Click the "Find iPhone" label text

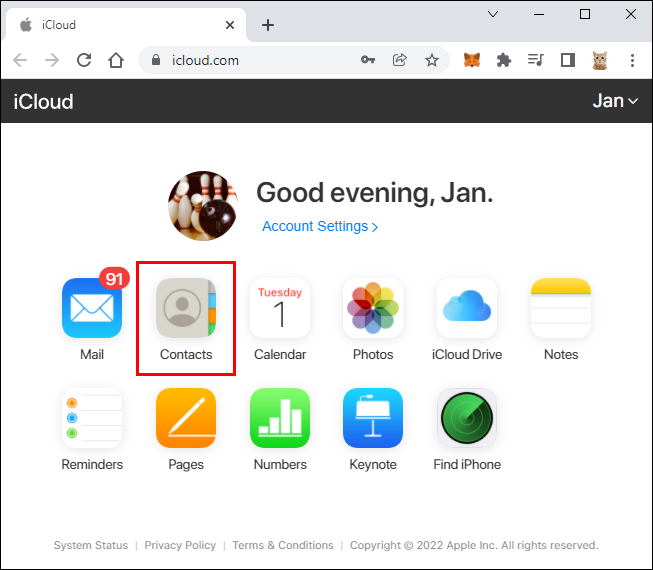coord(467,464)
